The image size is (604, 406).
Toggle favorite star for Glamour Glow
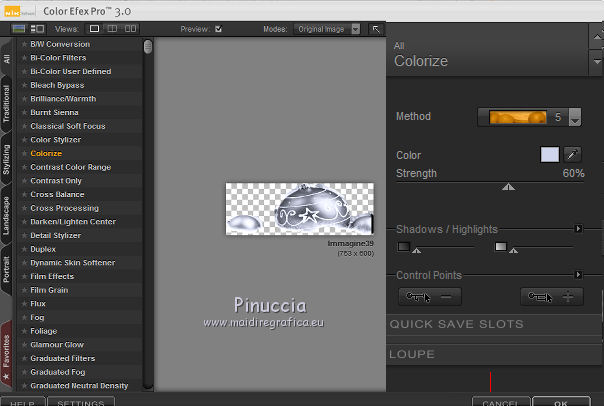tap(24, 345)
